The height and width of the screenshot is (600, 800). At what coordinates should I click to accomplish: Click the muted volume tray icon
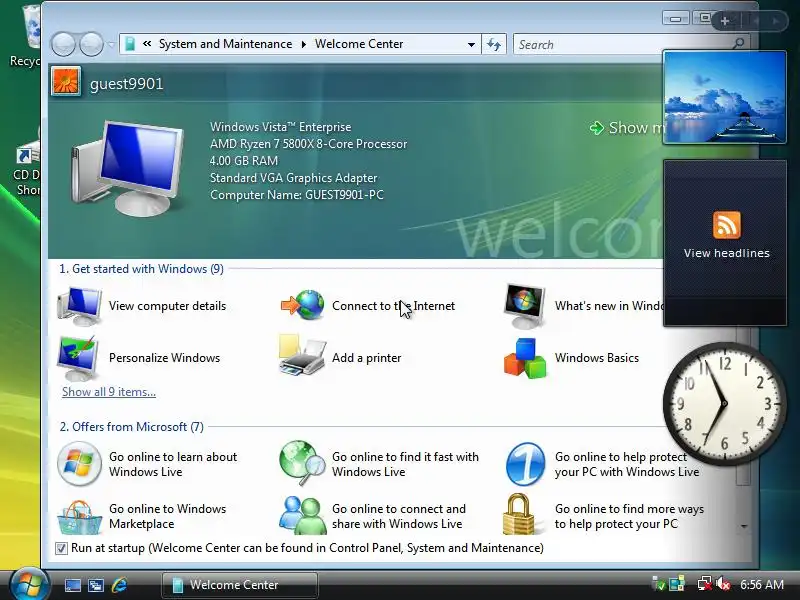[723, 584]
